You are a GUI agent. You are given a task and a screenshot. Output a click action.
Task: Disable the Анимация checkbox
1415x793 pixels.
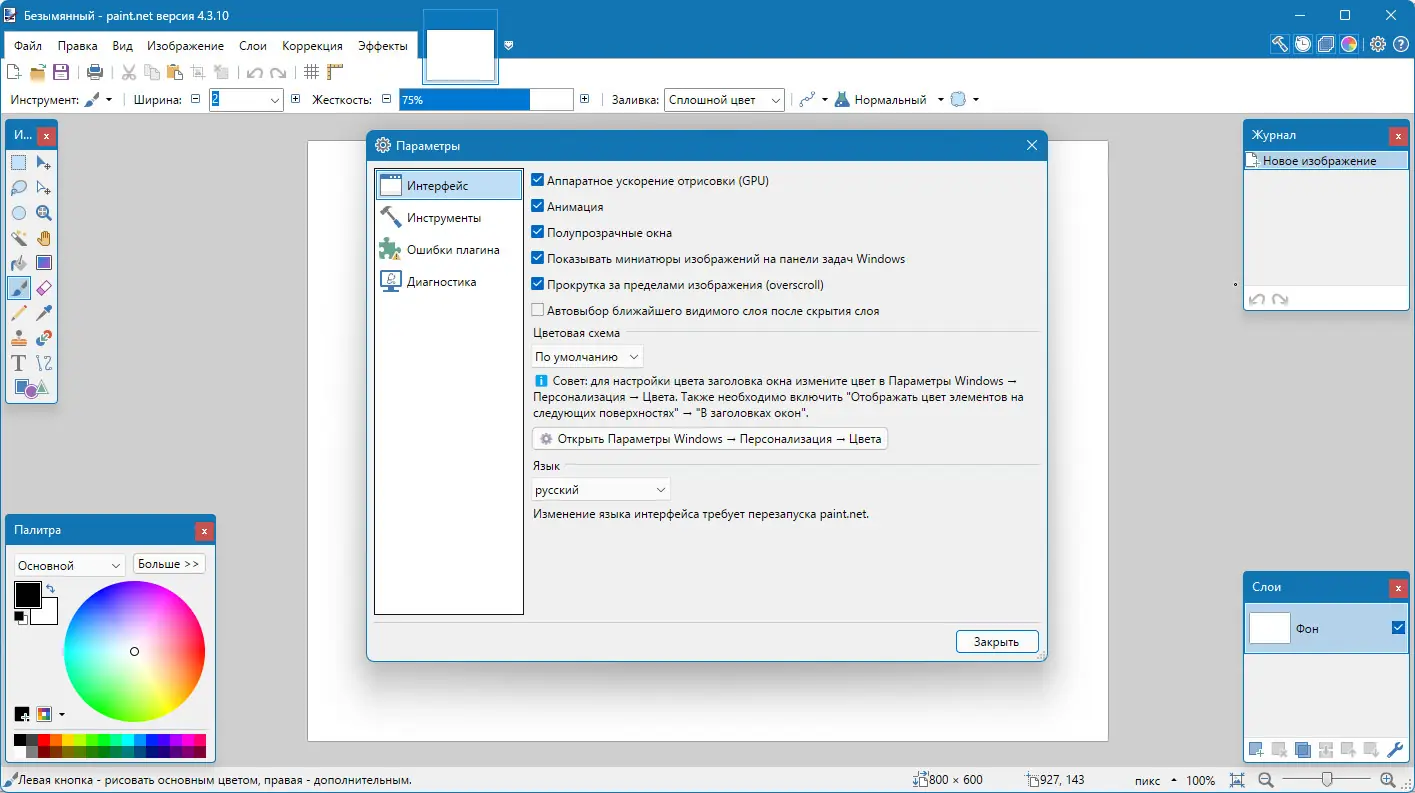point(538,206)
